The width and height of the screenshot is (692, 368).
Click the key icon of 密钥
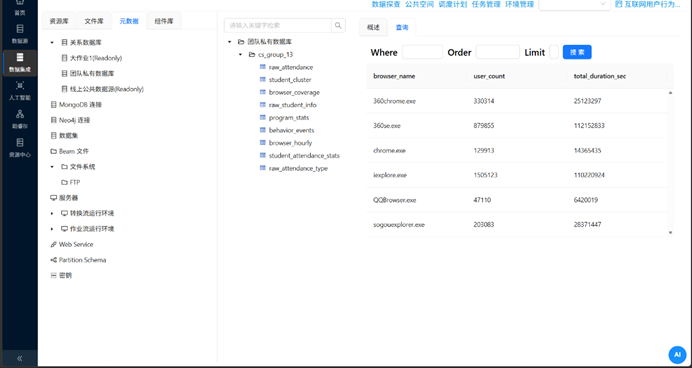[x=54, y=275]
